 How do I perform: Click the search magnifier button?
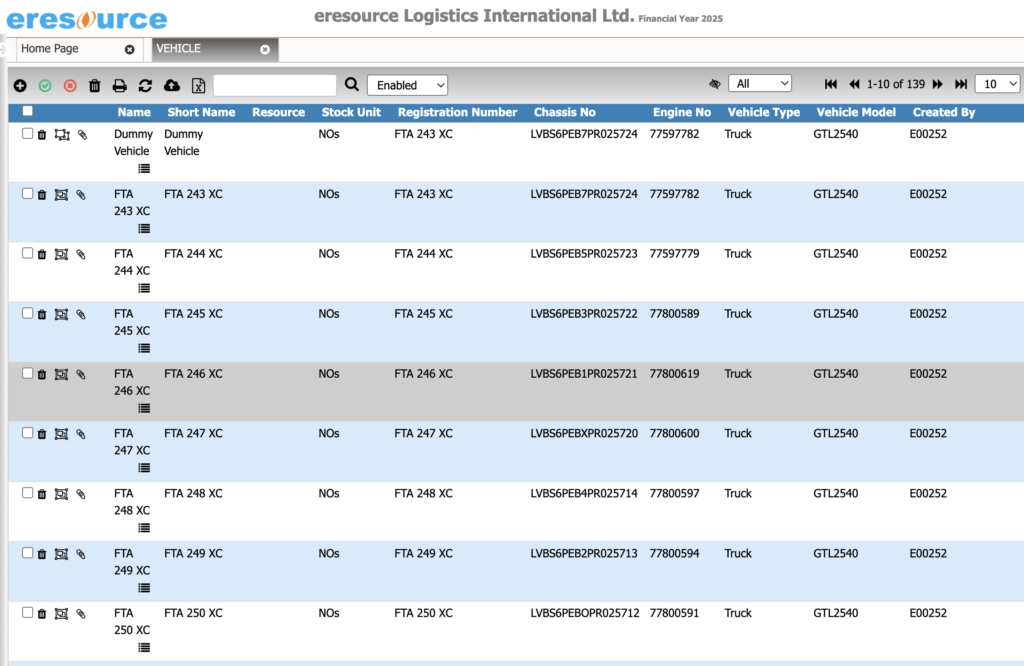click(x=352, y=85)
